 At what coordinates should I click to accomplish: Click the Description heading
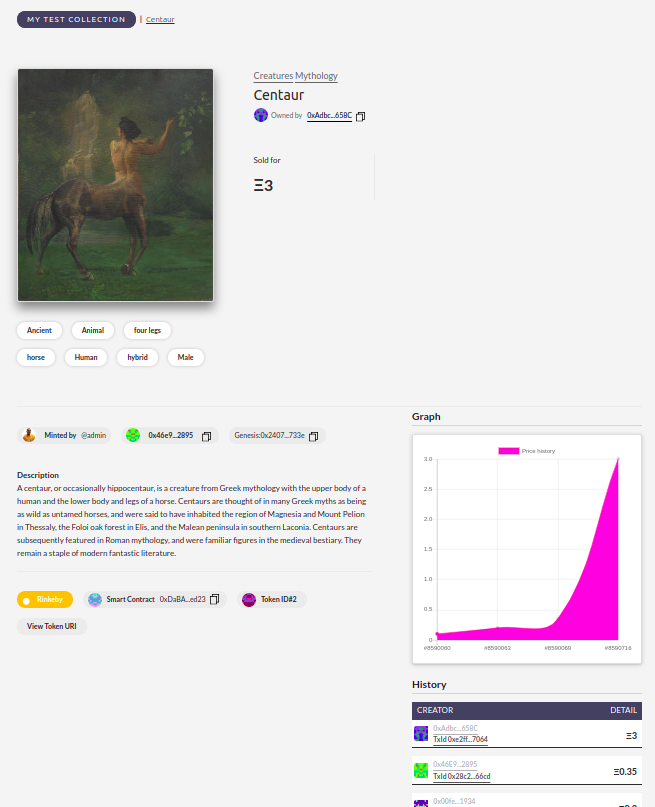(x=38, y=475)
